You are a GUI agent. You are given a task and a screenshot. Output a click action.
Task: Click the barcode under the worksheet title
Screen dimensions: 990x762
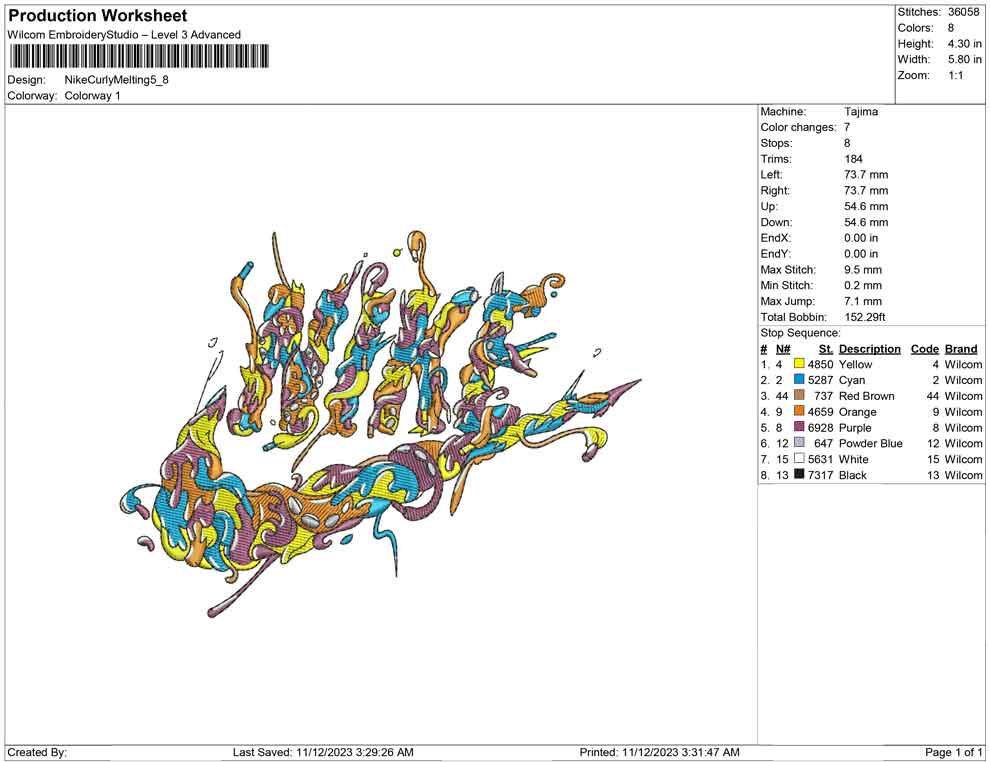tap(139, 56)
